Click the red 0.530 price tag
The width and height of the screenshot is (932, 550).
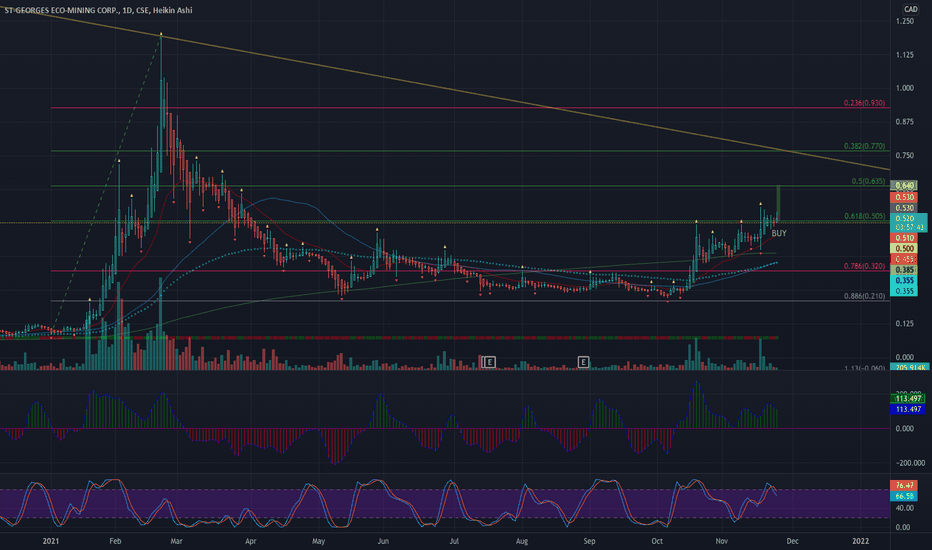[x=905, y=197]
